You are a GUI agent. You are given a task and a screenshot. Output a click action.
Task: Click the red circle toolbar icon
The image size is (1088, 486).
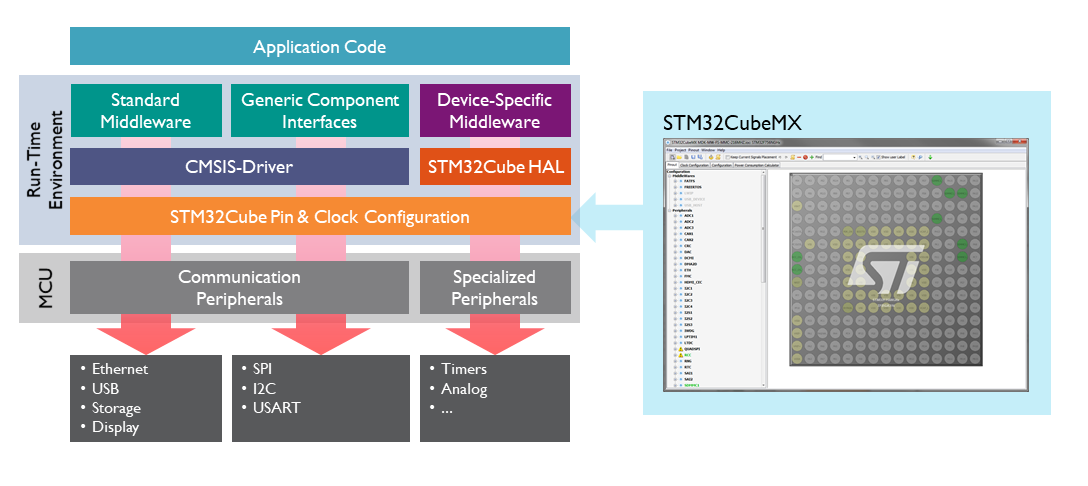[x=806, y=157]
